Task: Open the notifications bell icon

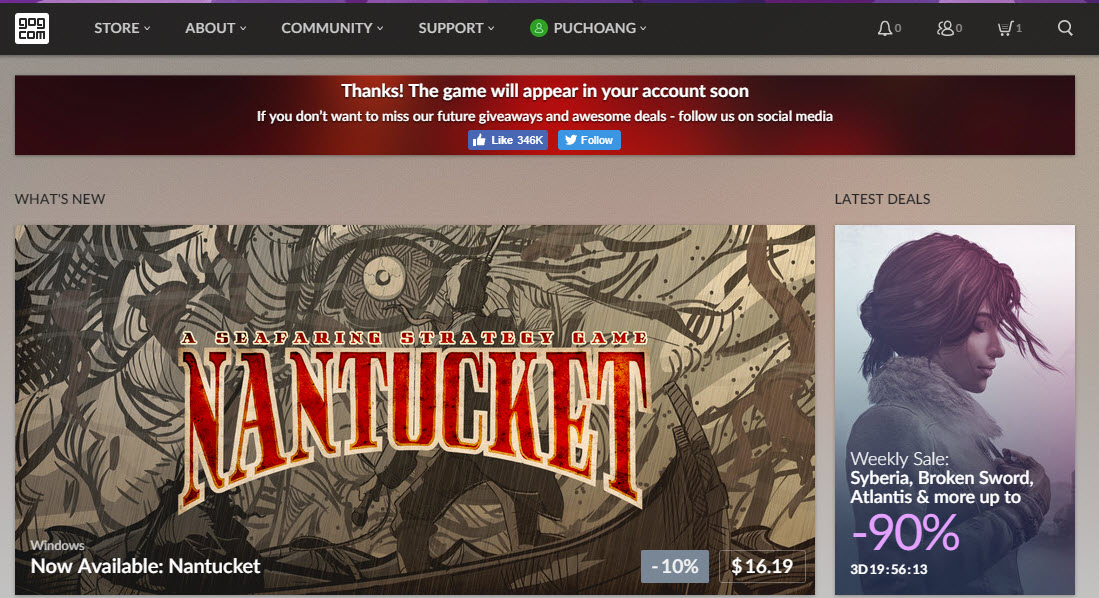Action: click(x=885, y=28)
